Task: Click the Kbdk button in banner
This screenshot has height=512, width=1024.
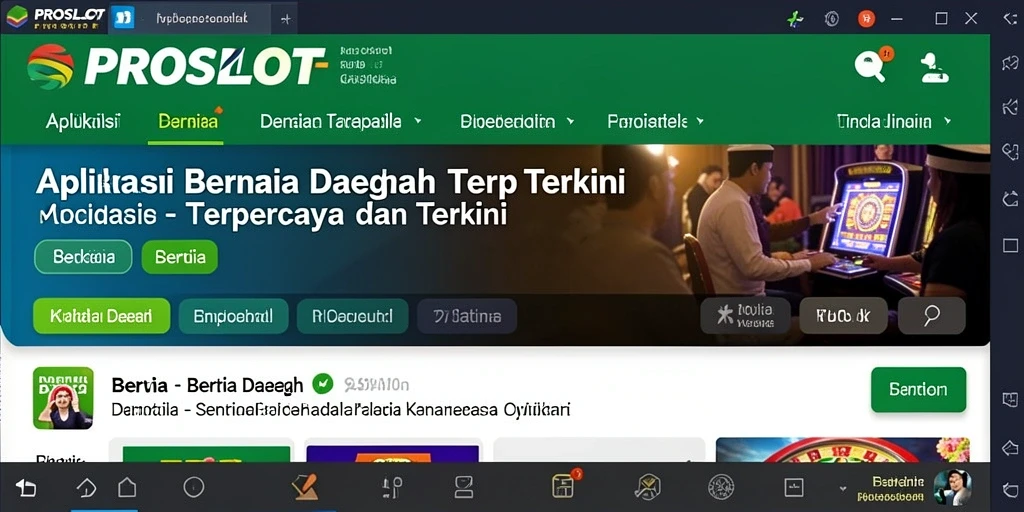Action: (x=843, y=316)
